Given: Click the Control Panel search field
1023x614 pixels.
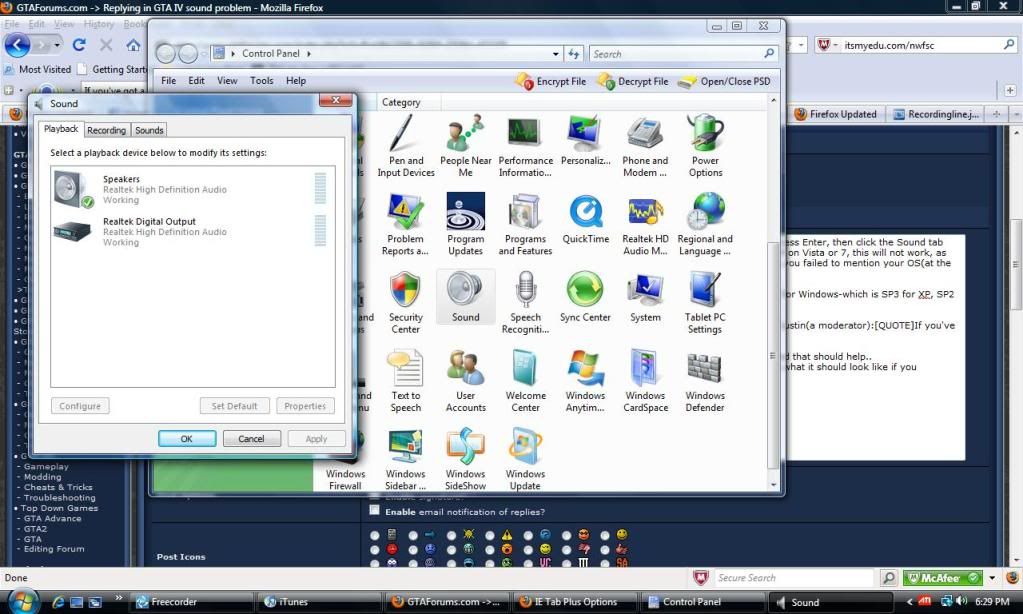Looking at the screenshot, I should (675, 54).
